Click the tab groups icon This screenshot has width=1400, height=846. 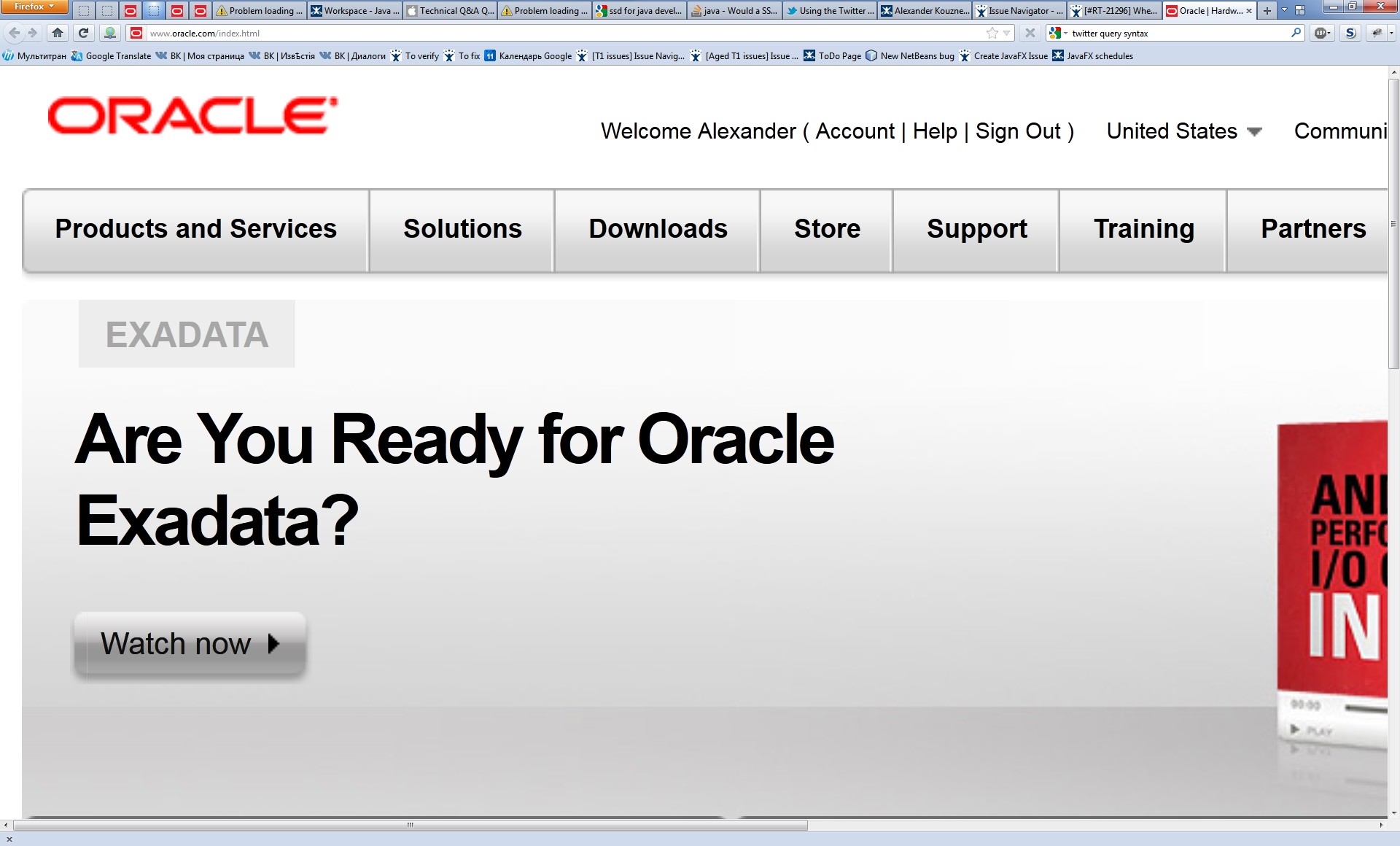(1300, 10)
